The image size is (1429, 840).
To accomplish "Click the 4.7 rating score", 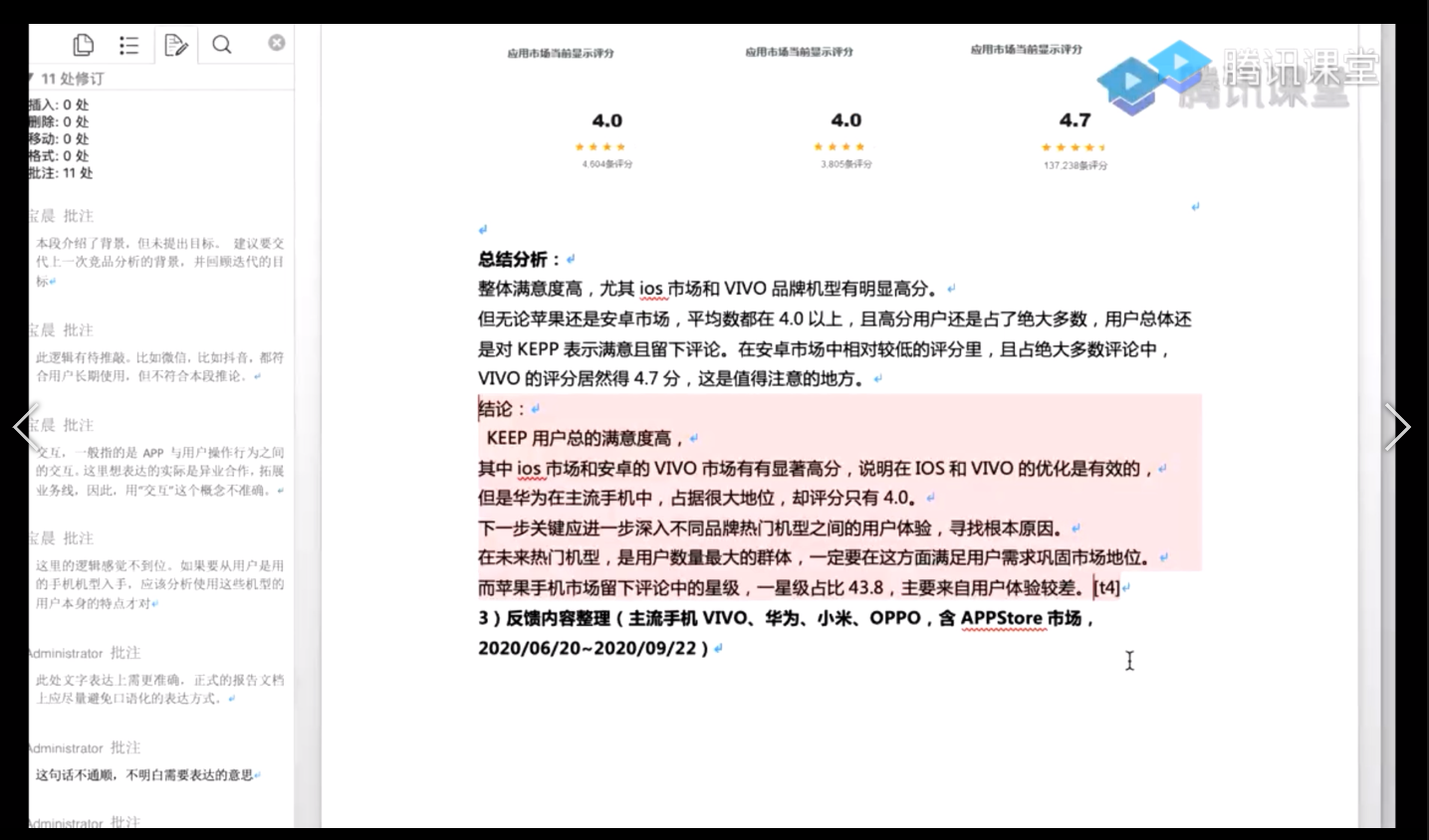I will pos(1074,119).
